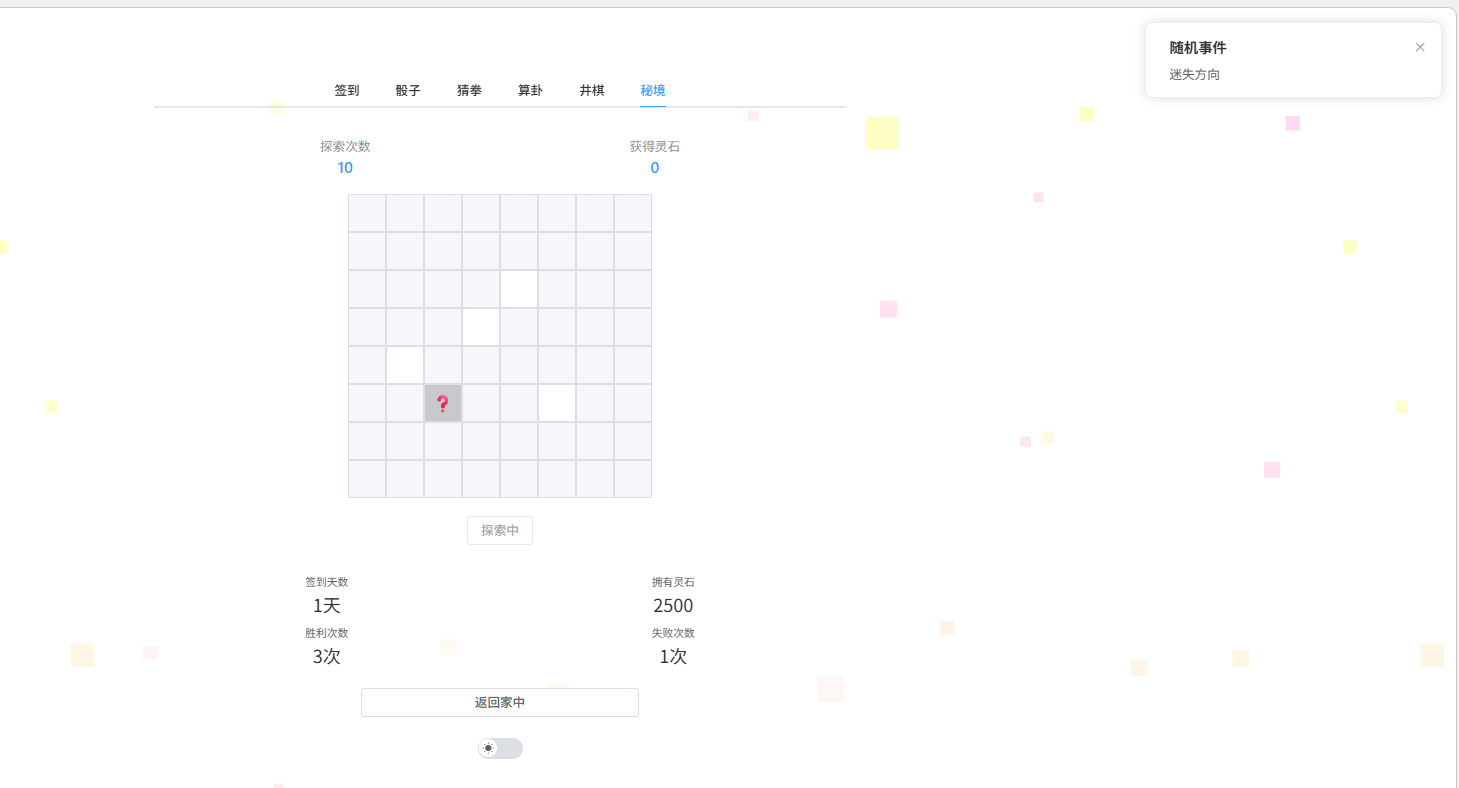Click the white tile in the fourth row

481,327
